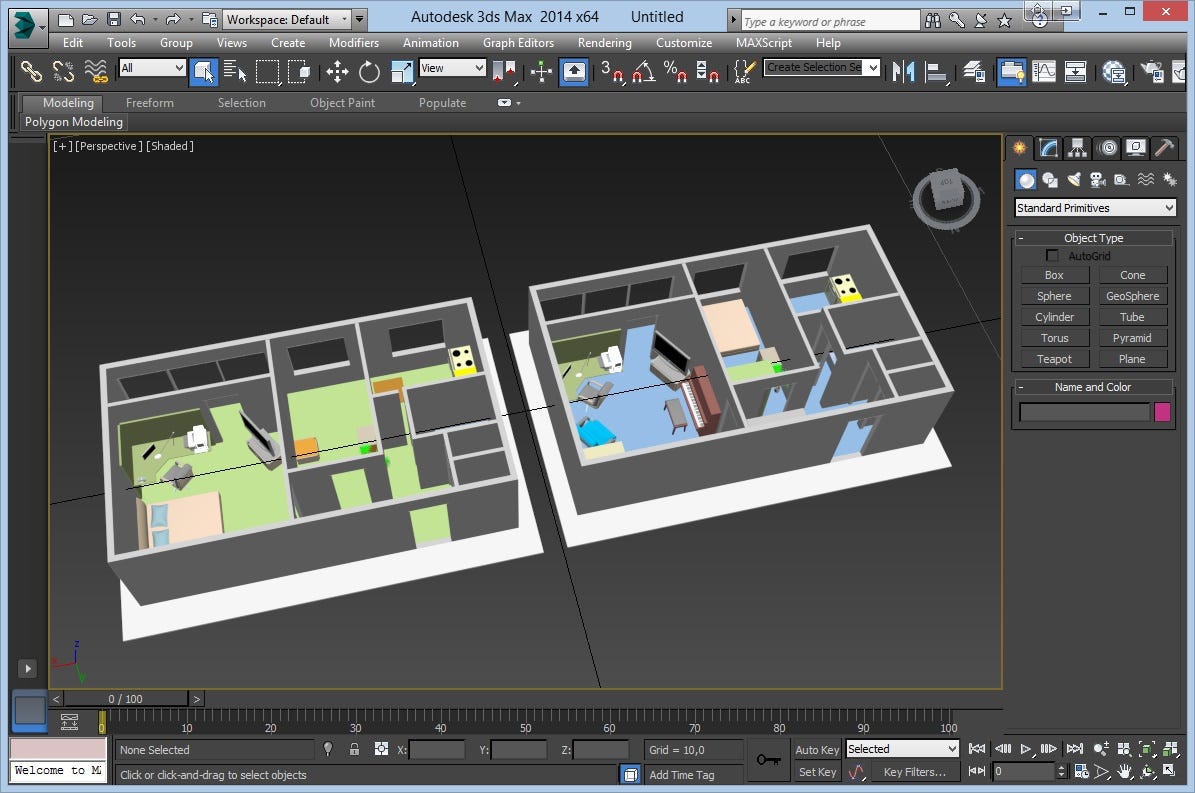Viewport: 1195px width, 793px height.
Task: Switch to Hierarchy command panel tab
Action: coord(1077,148)
